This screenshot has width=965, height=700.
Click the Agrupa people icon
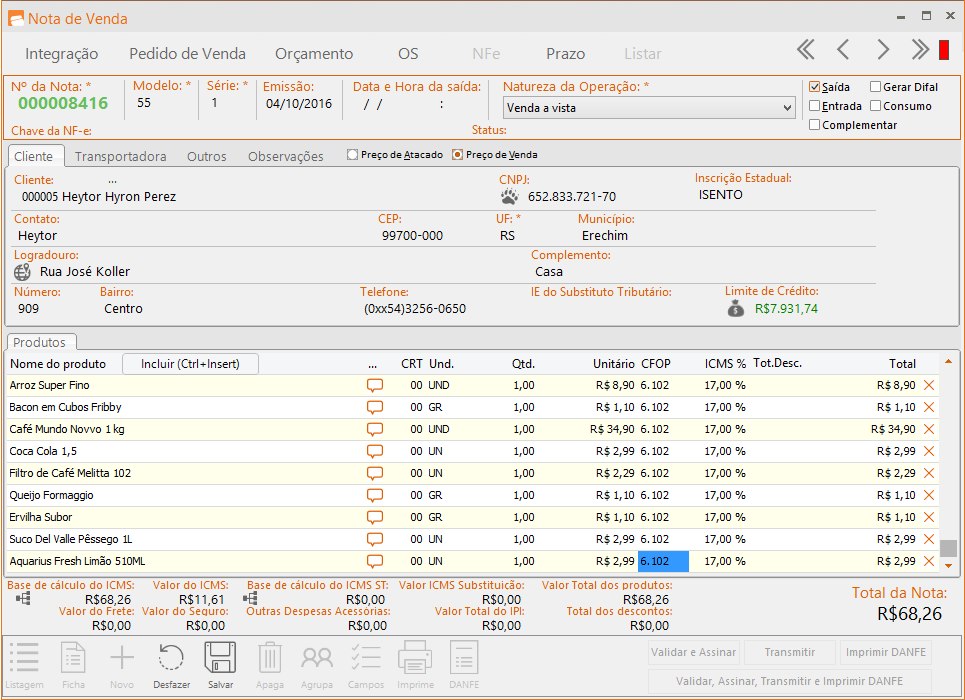[x=317, y=664]
